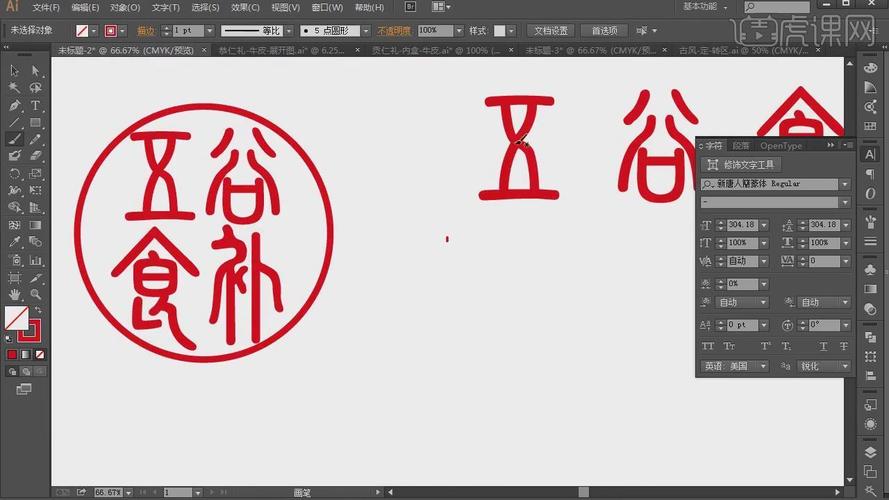Open Adobe Bridge via Br icon
Screen dimensions: 889x500
coord(410,7)
